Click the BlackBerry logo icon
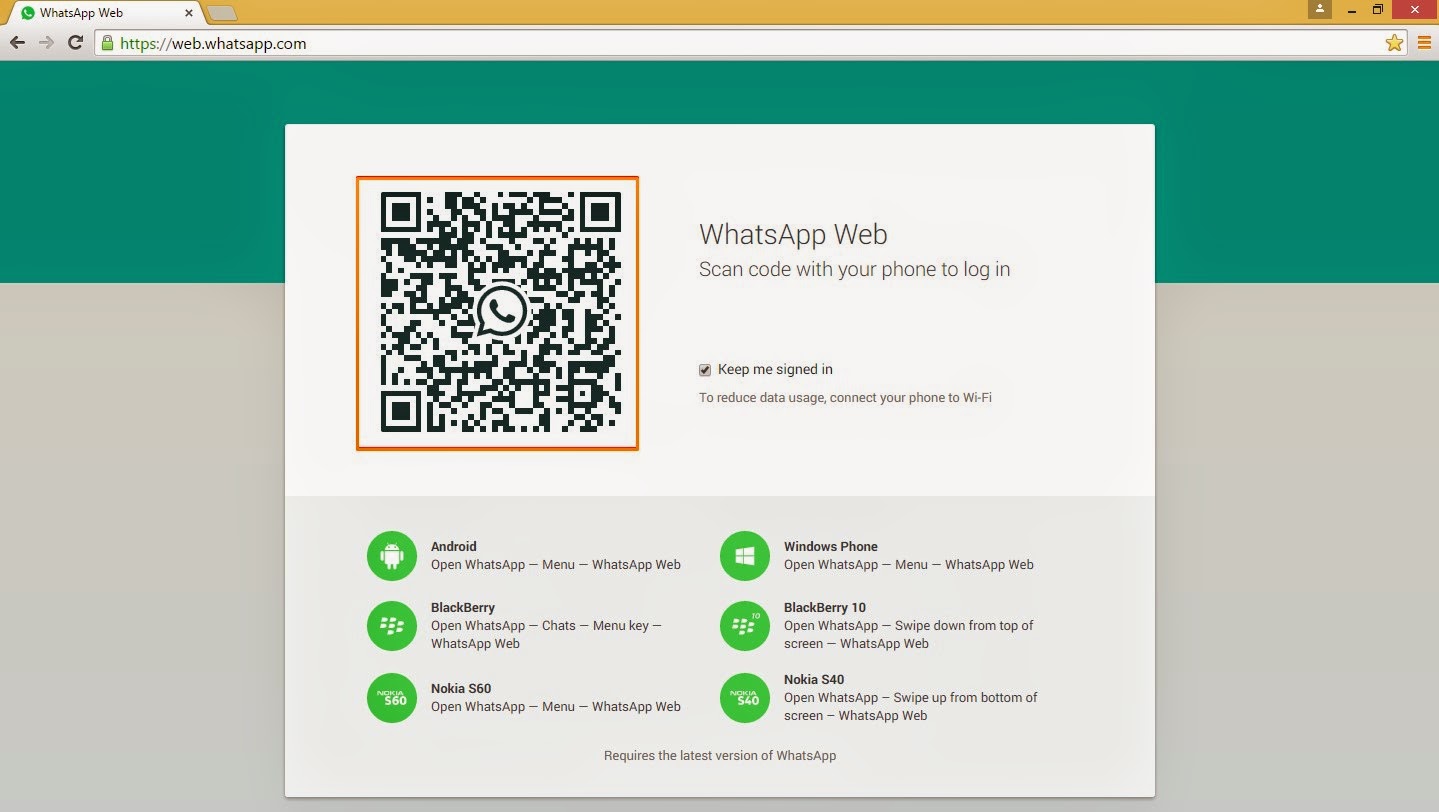The image size is (1439, 812). [x=392, y=626]
